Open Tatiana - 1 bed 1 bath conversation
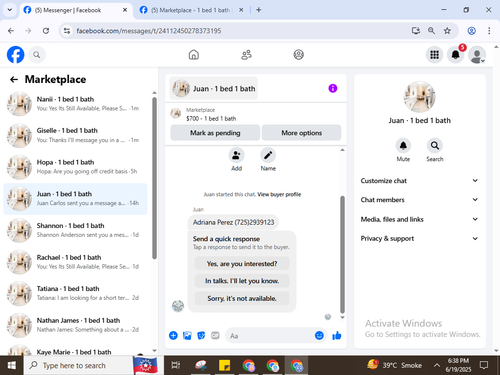Screen dimensions: 500x375 tap(75, 293)
